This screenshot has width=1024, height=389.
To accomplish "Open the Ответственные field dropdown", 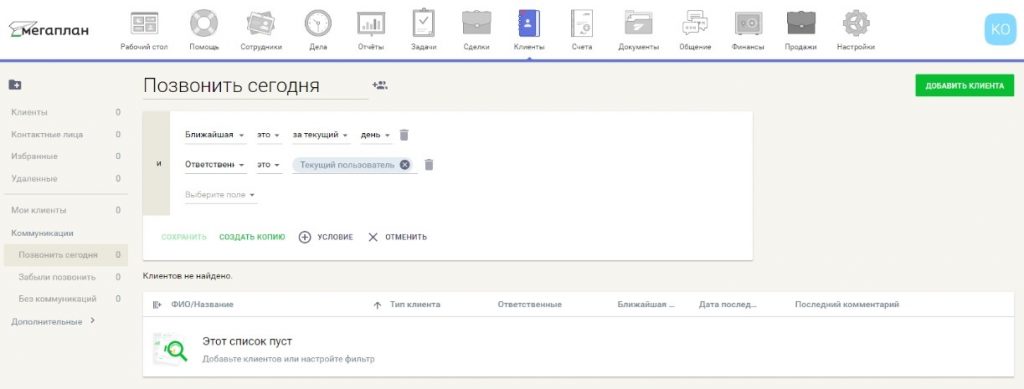I will click(215, 165).
